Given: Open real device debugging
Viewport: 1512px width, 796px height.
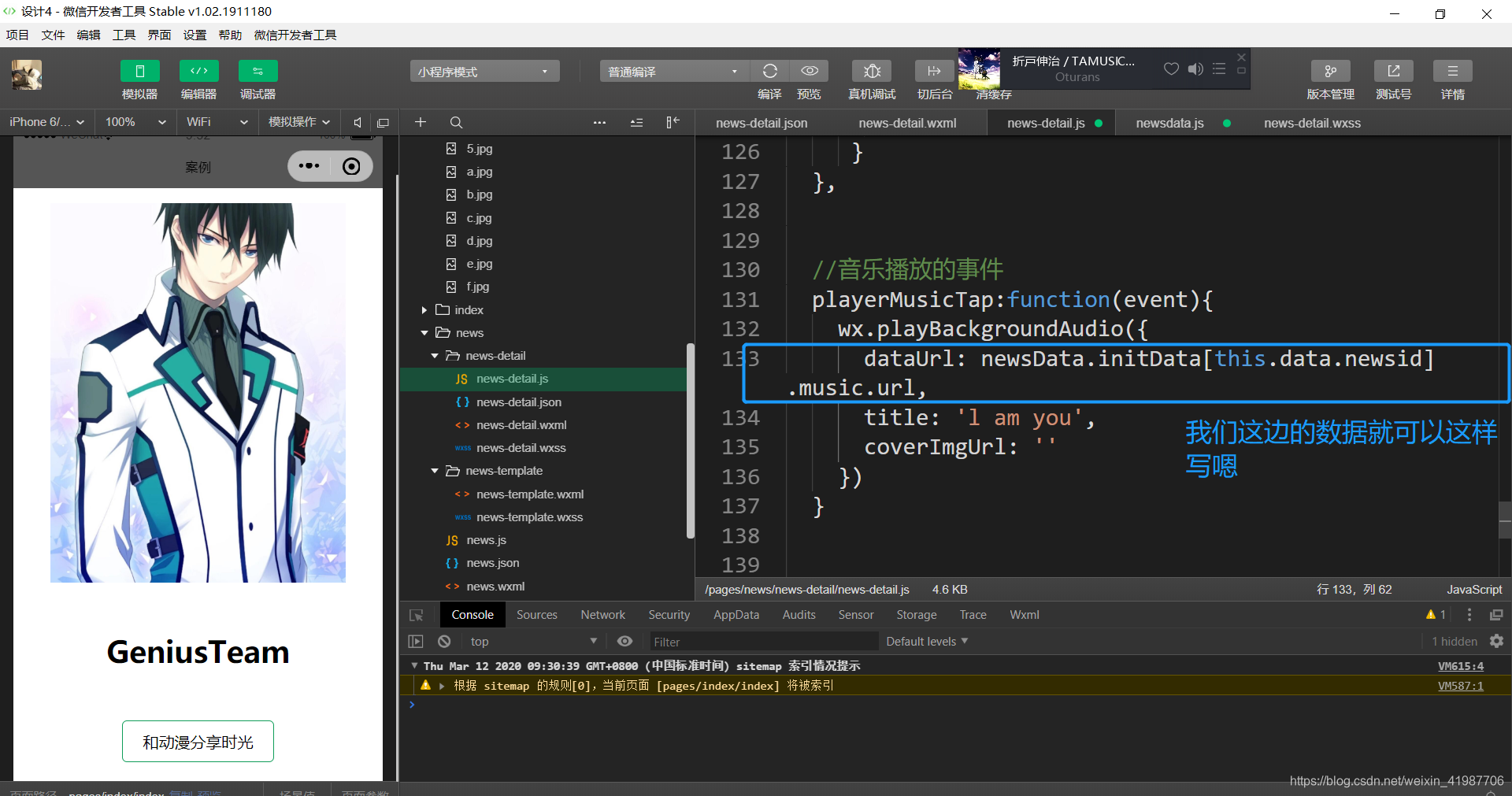Looking at the screenshot, I should [872, 71].
